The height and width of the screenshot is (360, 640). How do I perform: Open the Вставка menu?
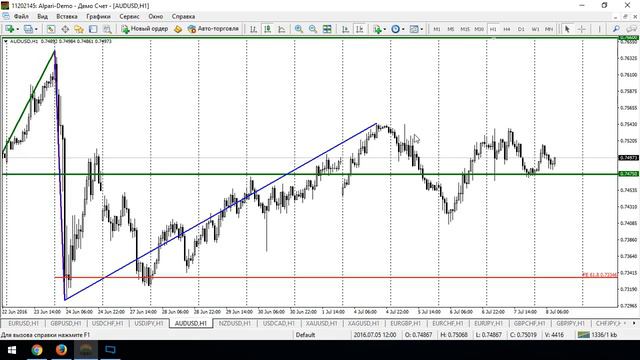[67, 16]
